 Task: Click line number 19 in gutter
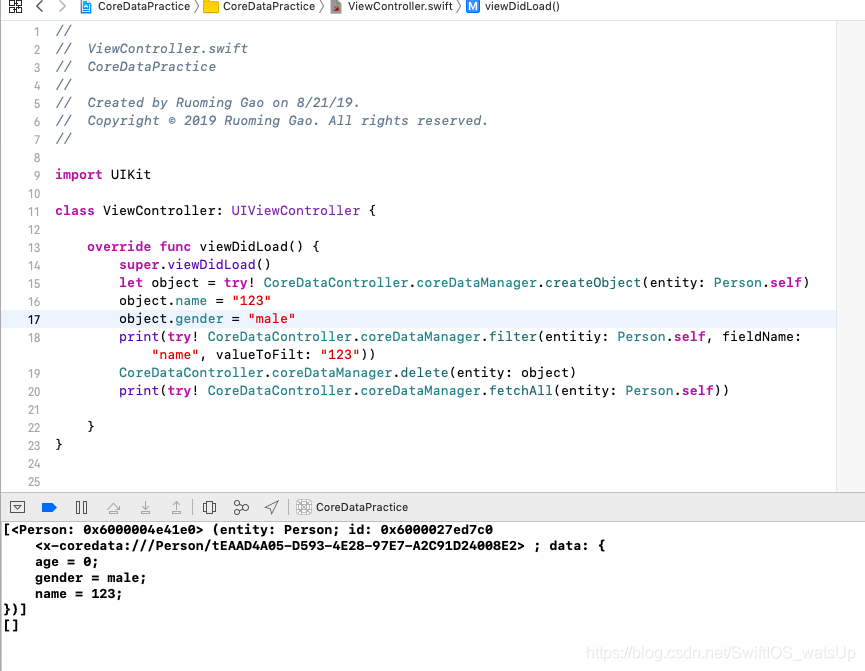pyautogui.click(x=34, y=374)
